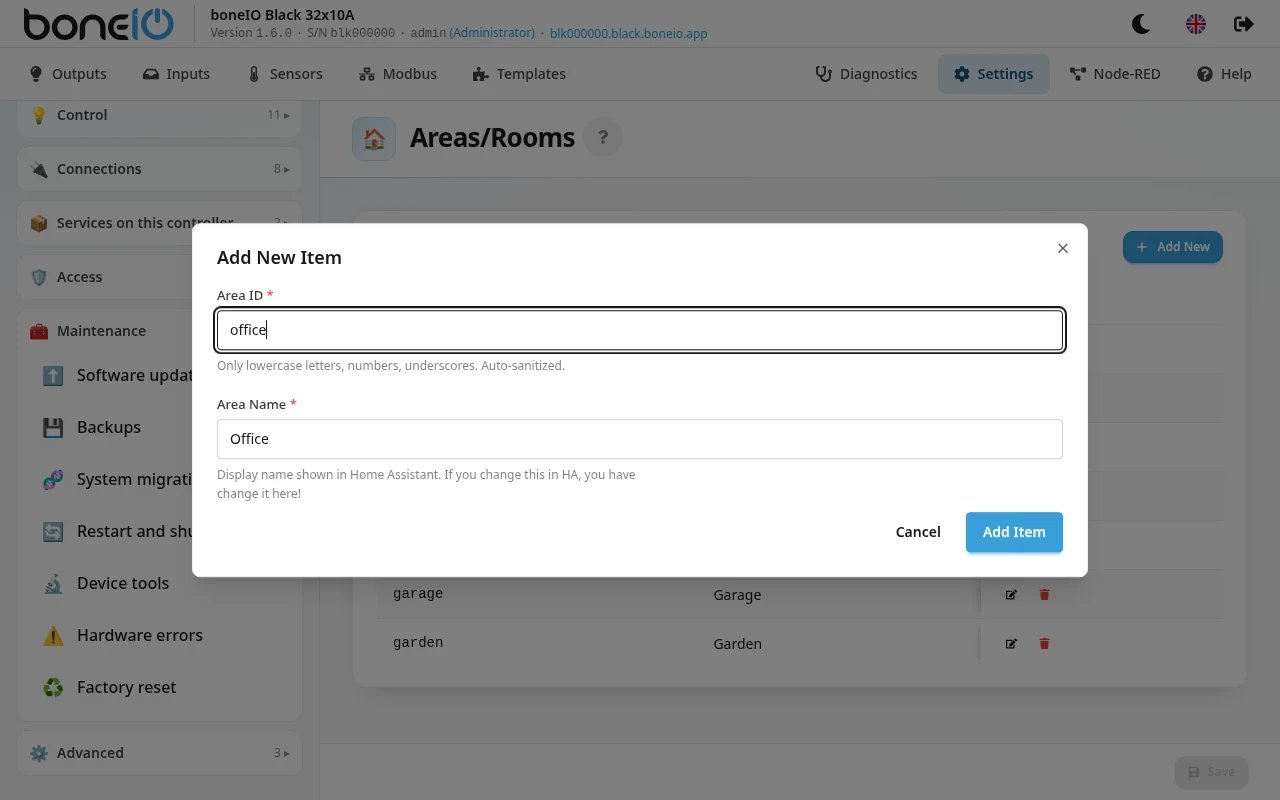Click the Device tools microscope icon
The width and height of the screenshot is (1280, 800).
click(53, 583)
